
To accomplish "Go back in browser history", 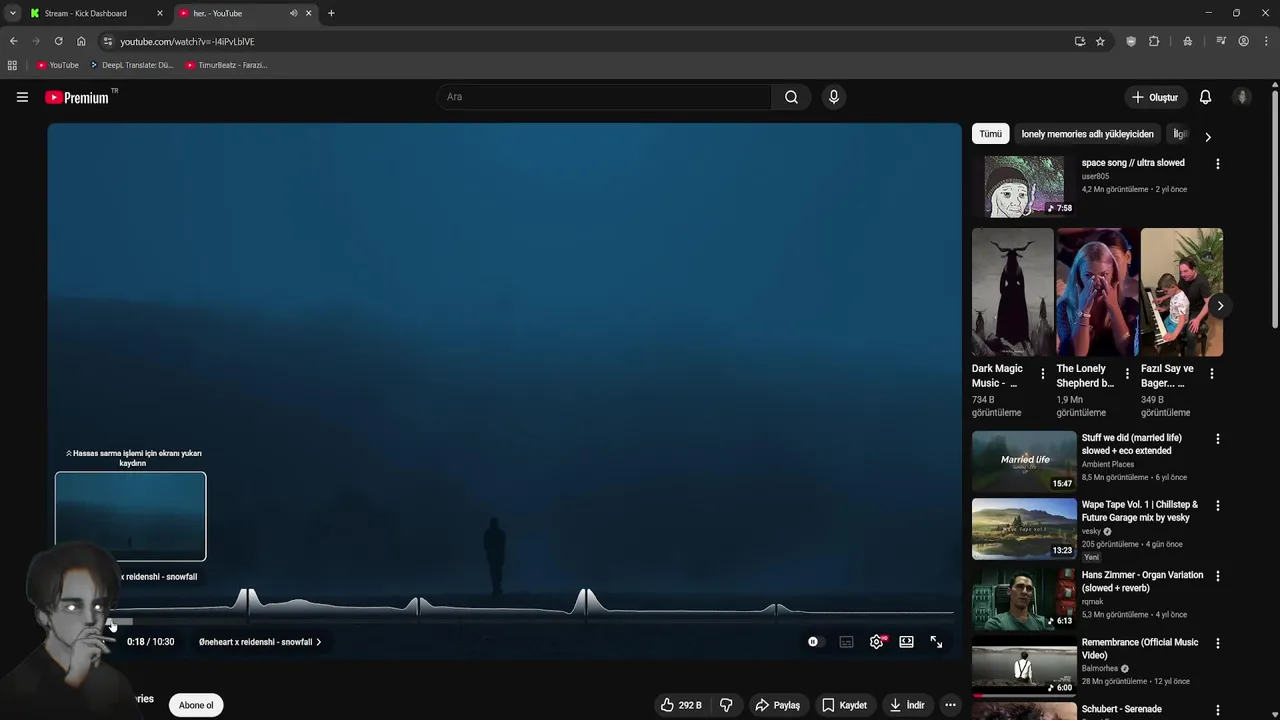I will click(x=13, y=41).
